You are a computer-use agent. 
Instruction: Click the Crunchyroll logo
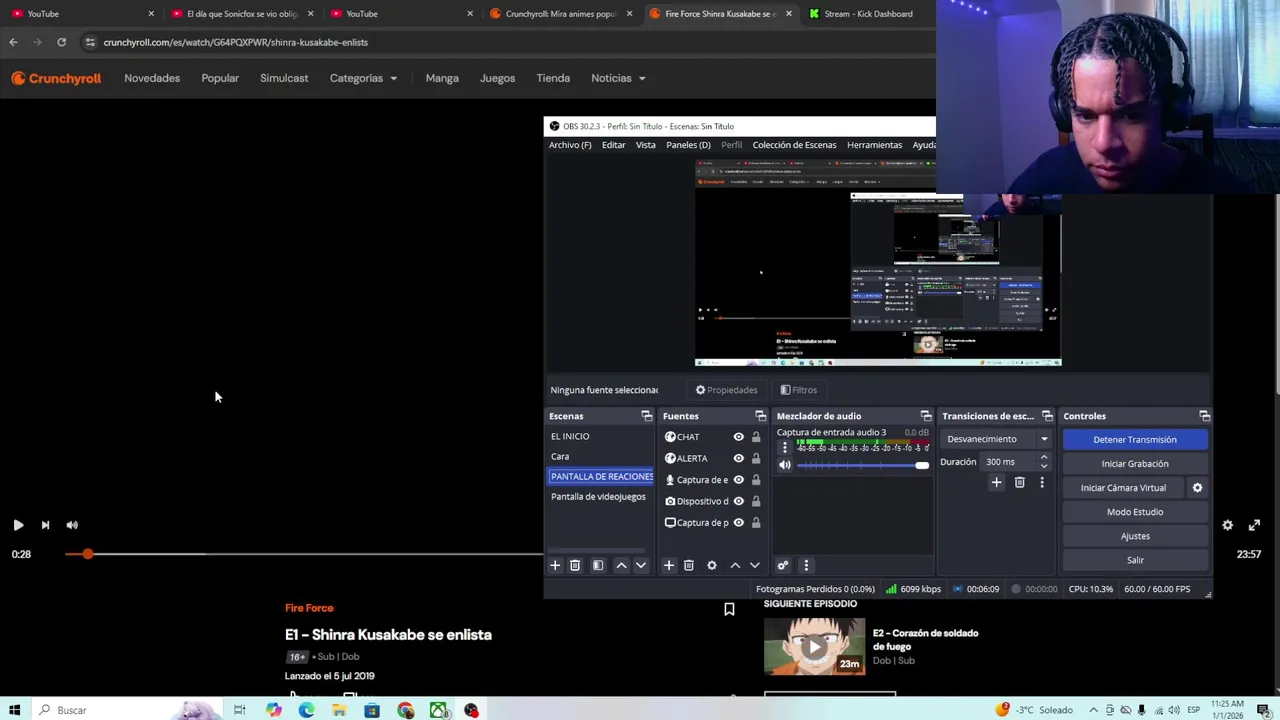(x=56, y=78)
